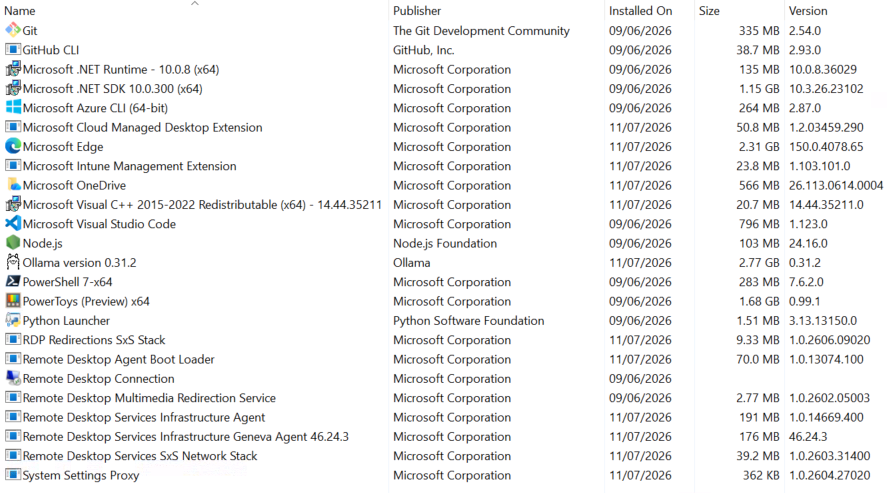Select the Microsoft OneDrive name
The image size is (894, 493).
click(x=74, y=186)
